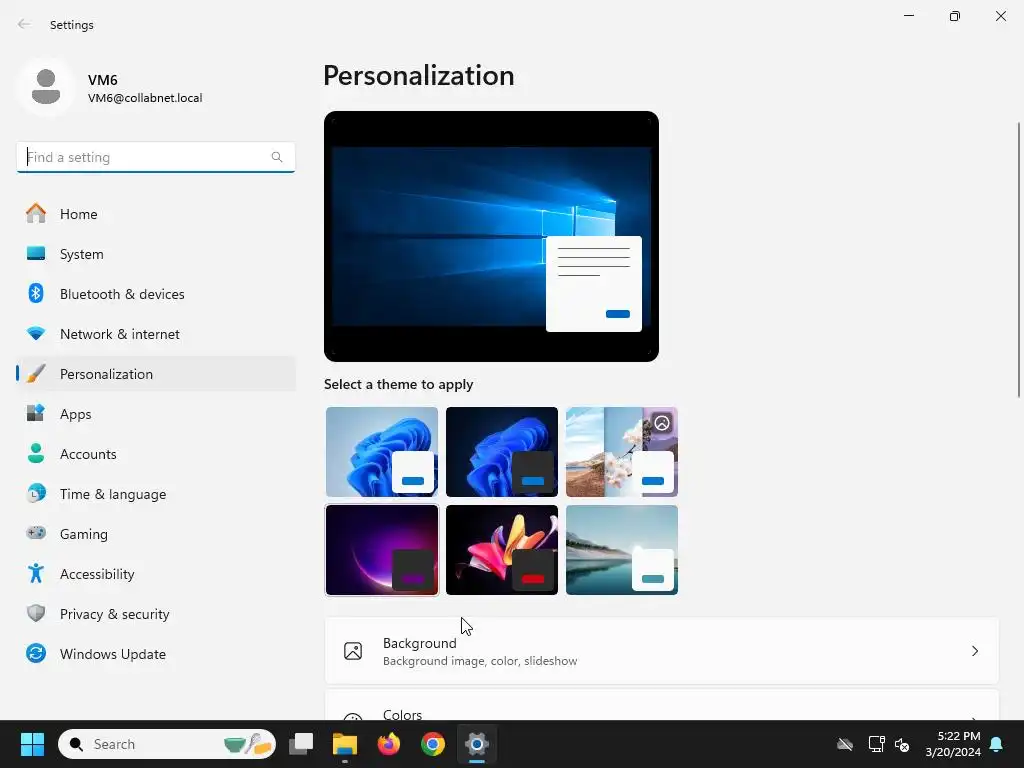Click the Background picture icon

353,650
